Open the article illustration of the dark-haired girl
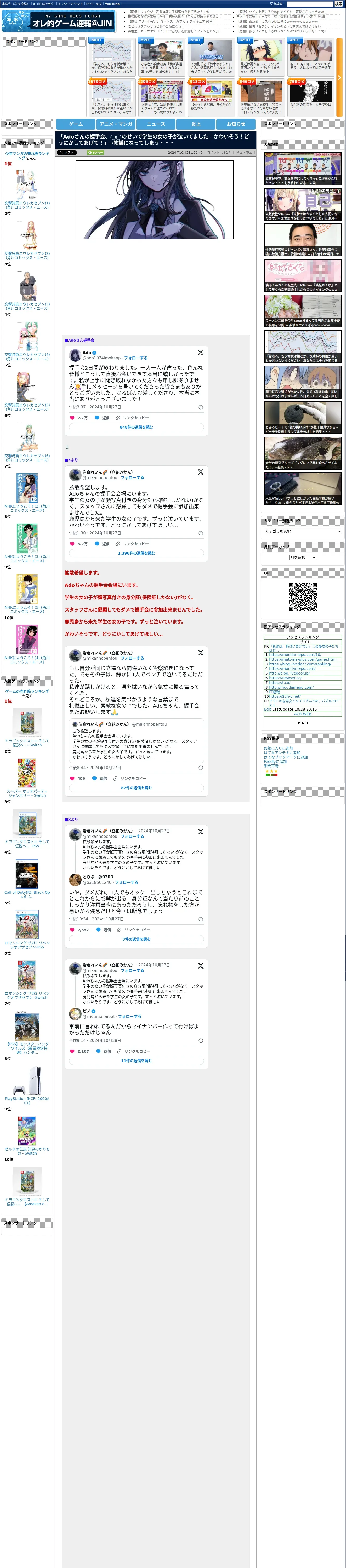 pyautogui.click(x=155, y=200)
